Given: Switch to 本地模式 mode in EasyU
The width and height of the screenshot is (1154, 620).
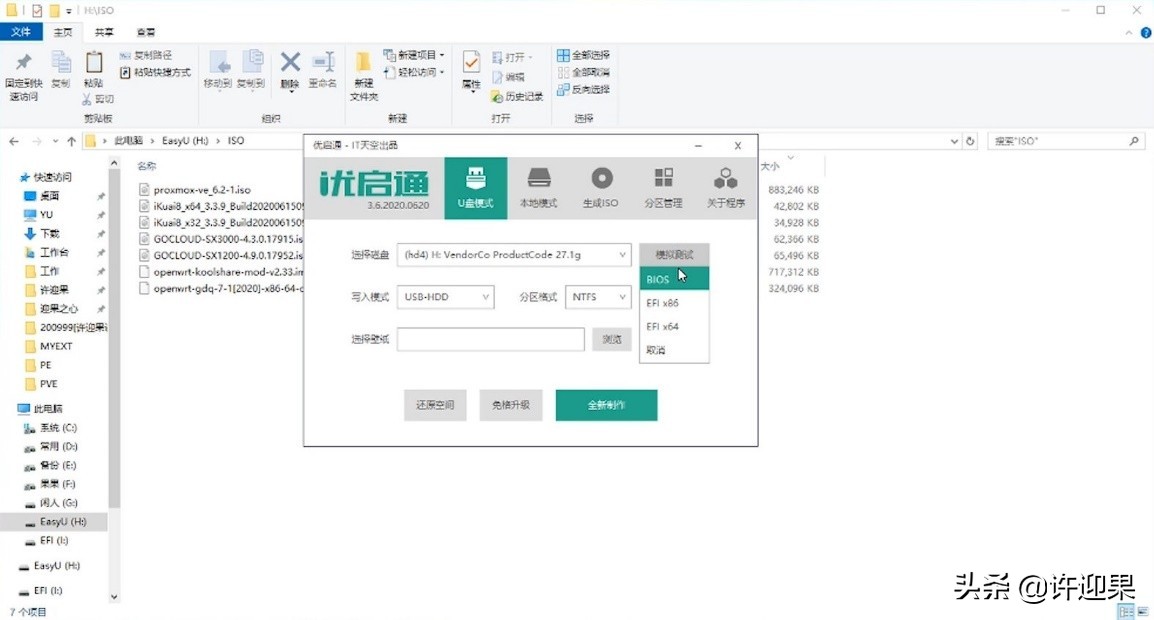Looking at the screenshot, I should click(539, 187).
